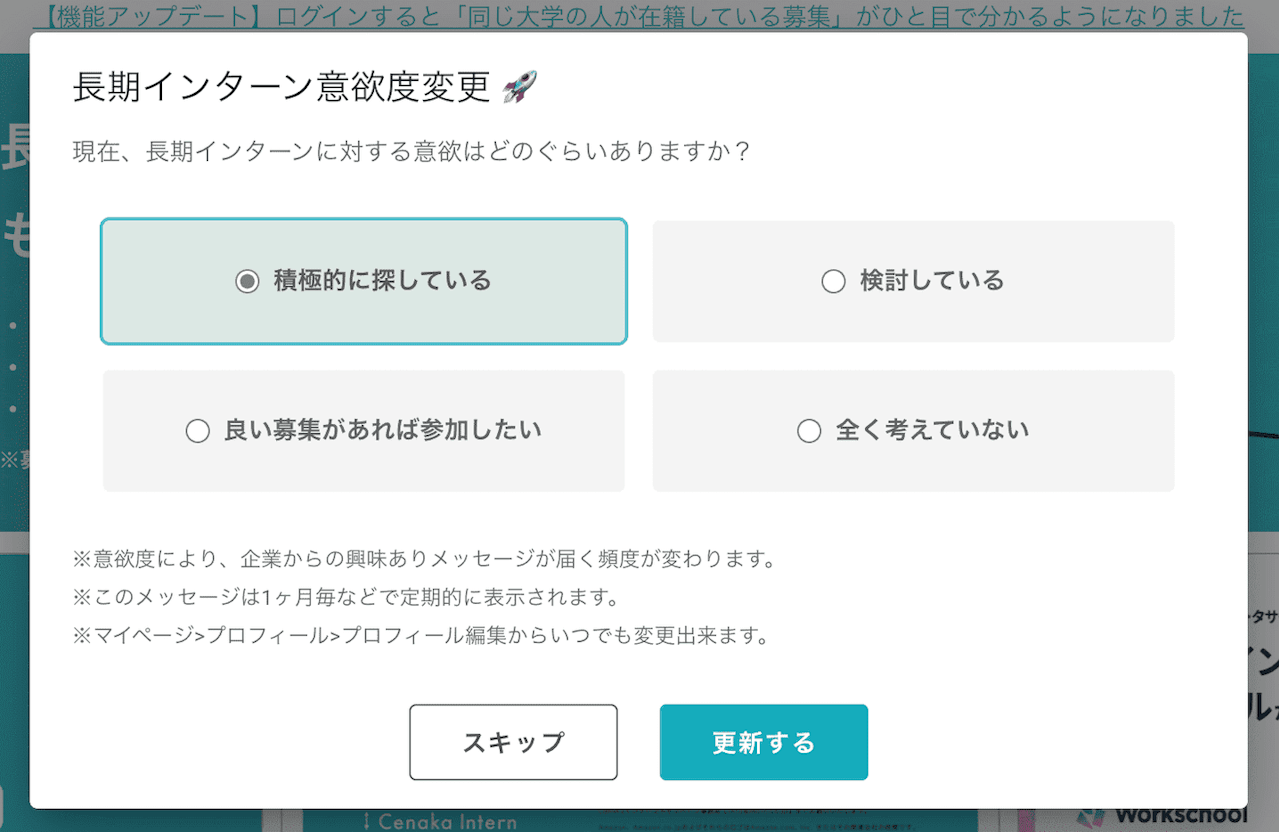This screenshot has width=1279, height=832.
Task: Dismiss the dialog with スキップ button
Action: [x=513, y=742]
